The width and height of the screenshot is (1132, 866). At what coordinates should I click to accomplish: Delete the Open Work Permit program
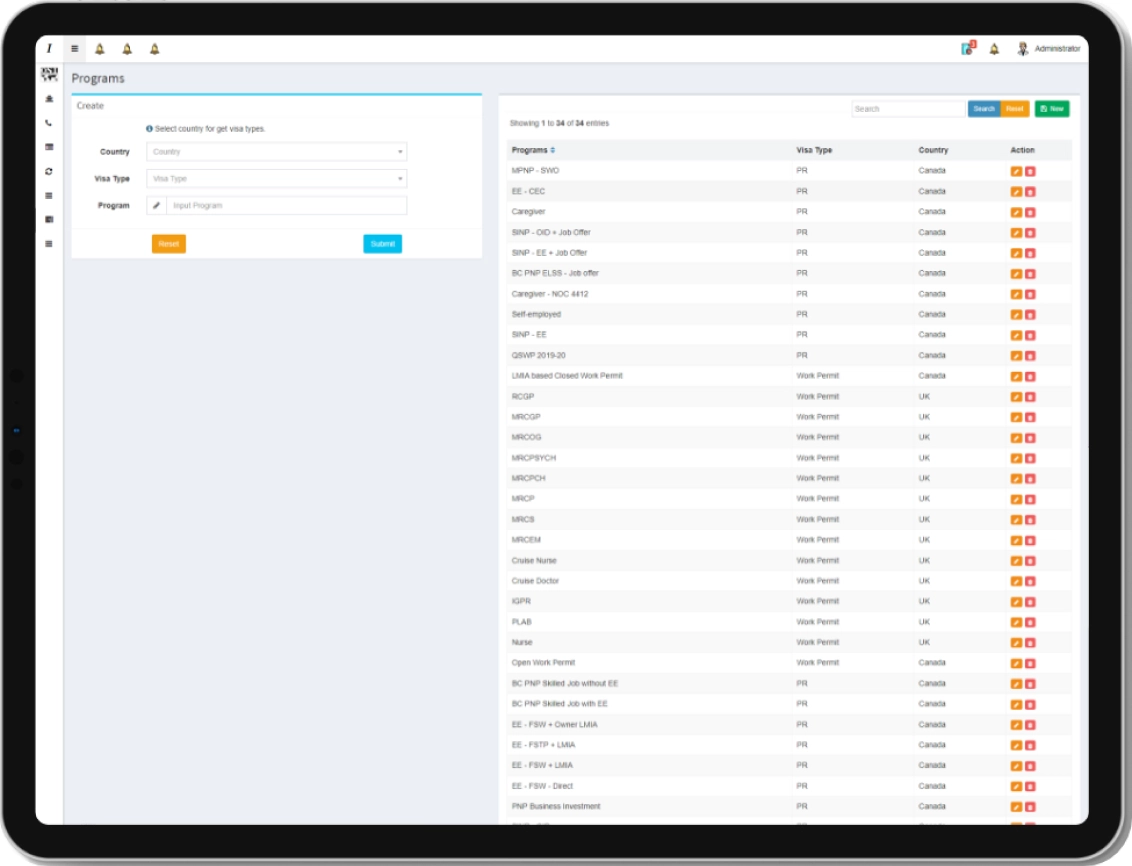click(x=1034, y=661)
